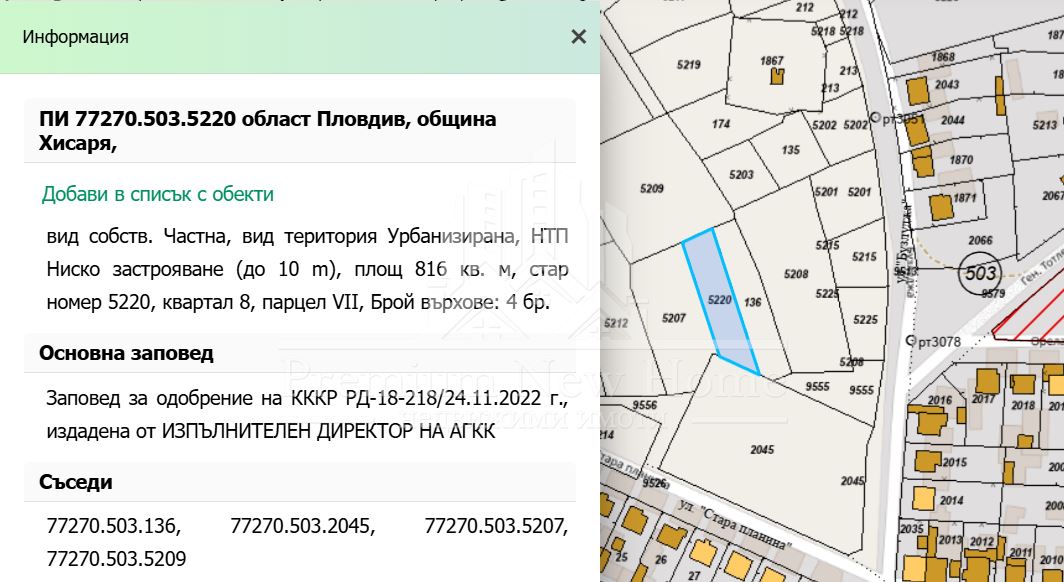
Task: Select parcel 5219 on the map
Action: [688, 65]
